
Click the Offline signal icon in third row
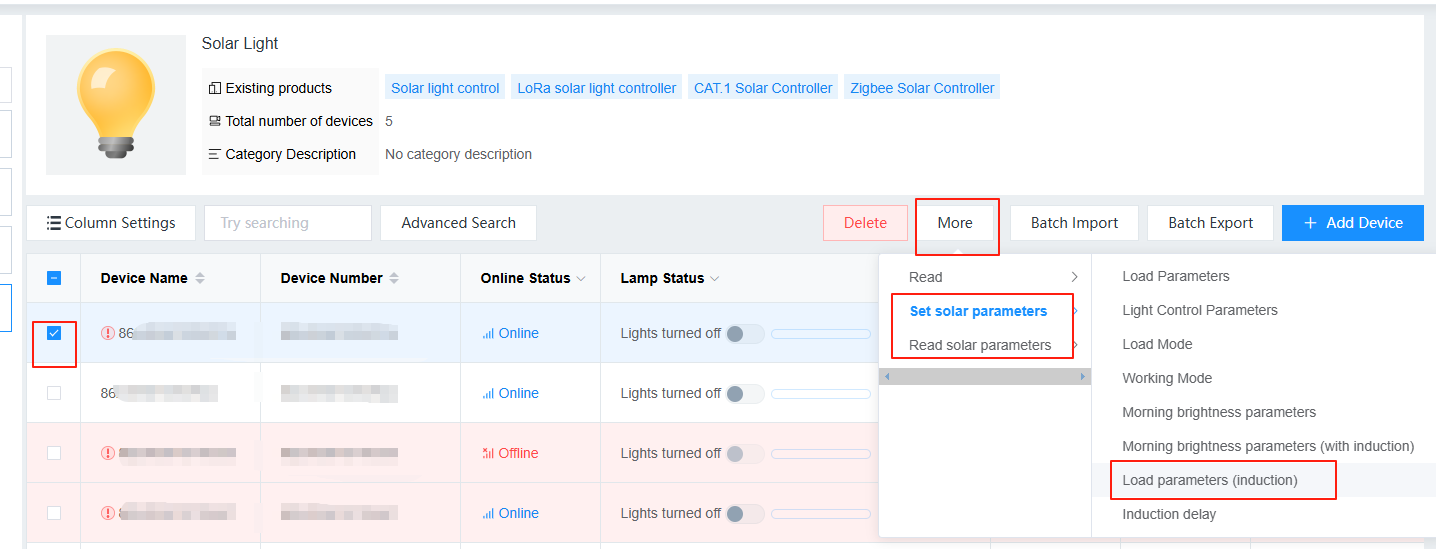tap(488, 453)
